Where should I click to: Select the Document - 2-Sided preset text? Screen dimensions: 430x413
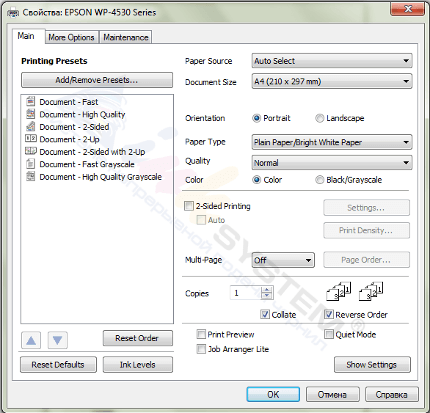pyautogui.click(x=74, y=127)
